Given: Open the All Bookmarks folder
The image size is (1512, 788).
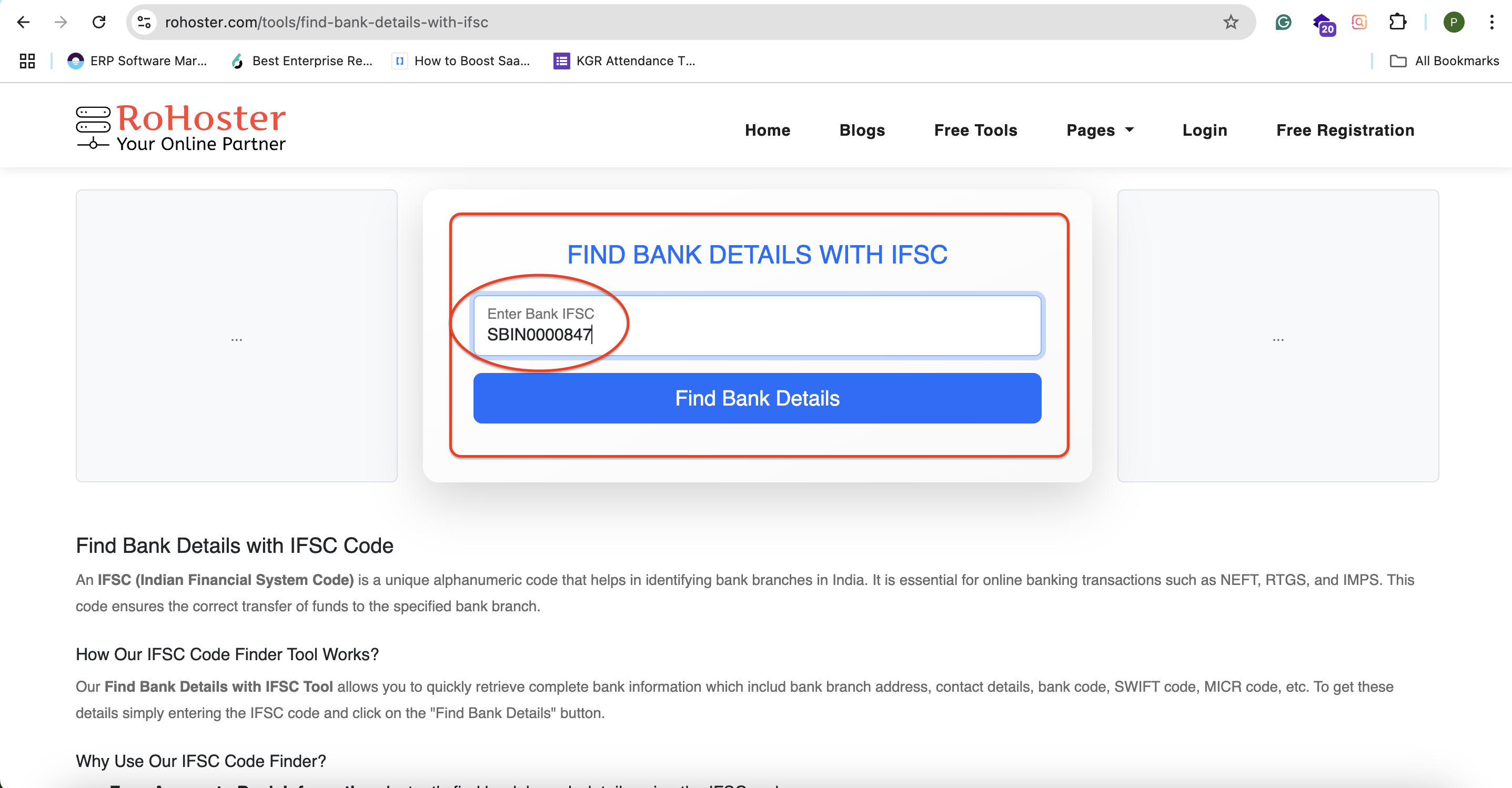Looking at the screenshot, I should point(1445,61).
